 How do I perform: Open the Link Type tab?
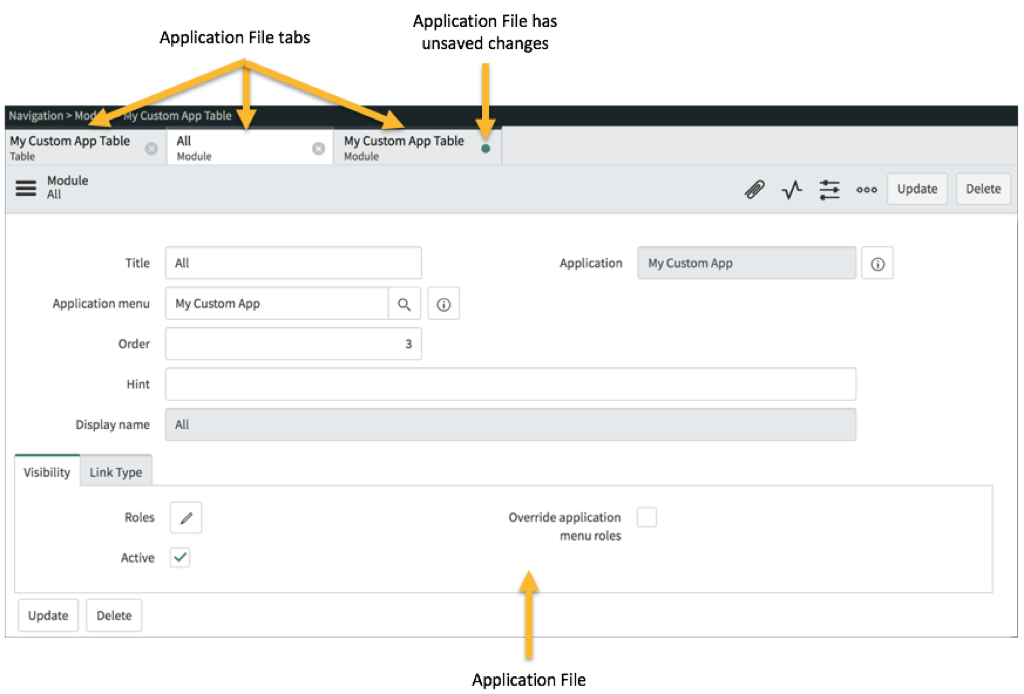point(116,471)
